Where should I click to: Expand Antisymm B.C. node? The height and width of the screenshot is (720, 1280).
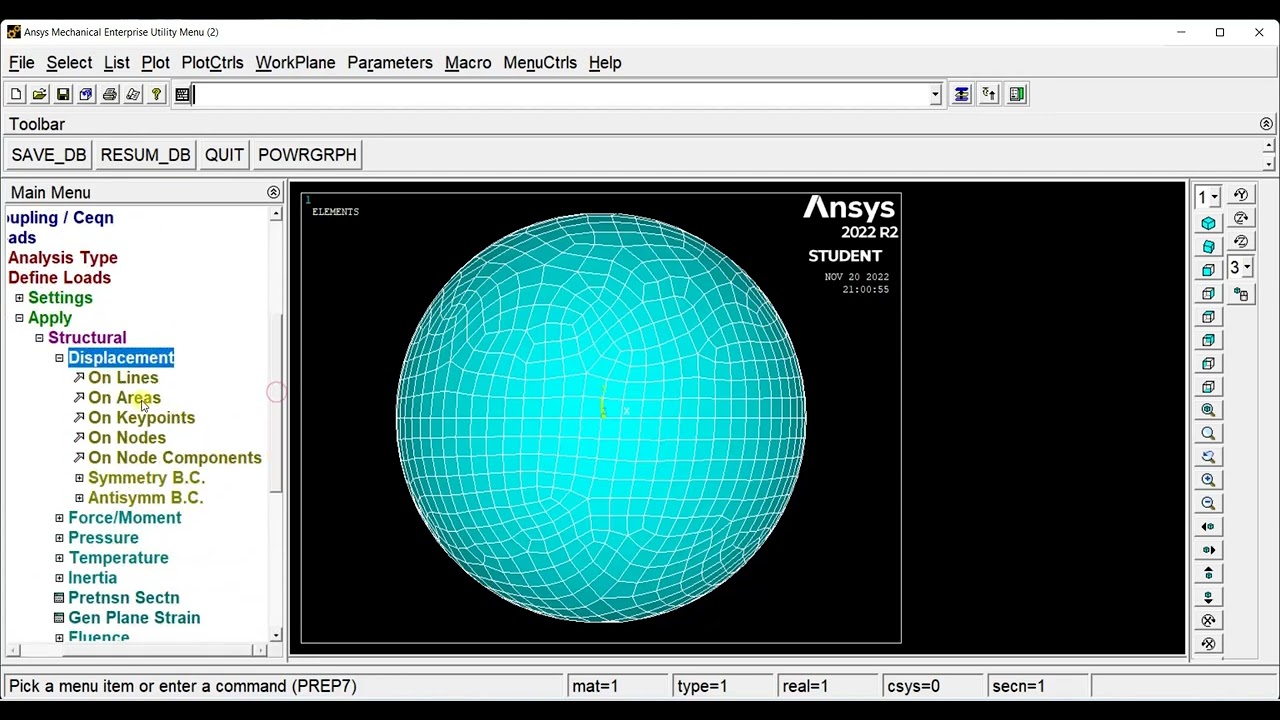tap(79, 498)
